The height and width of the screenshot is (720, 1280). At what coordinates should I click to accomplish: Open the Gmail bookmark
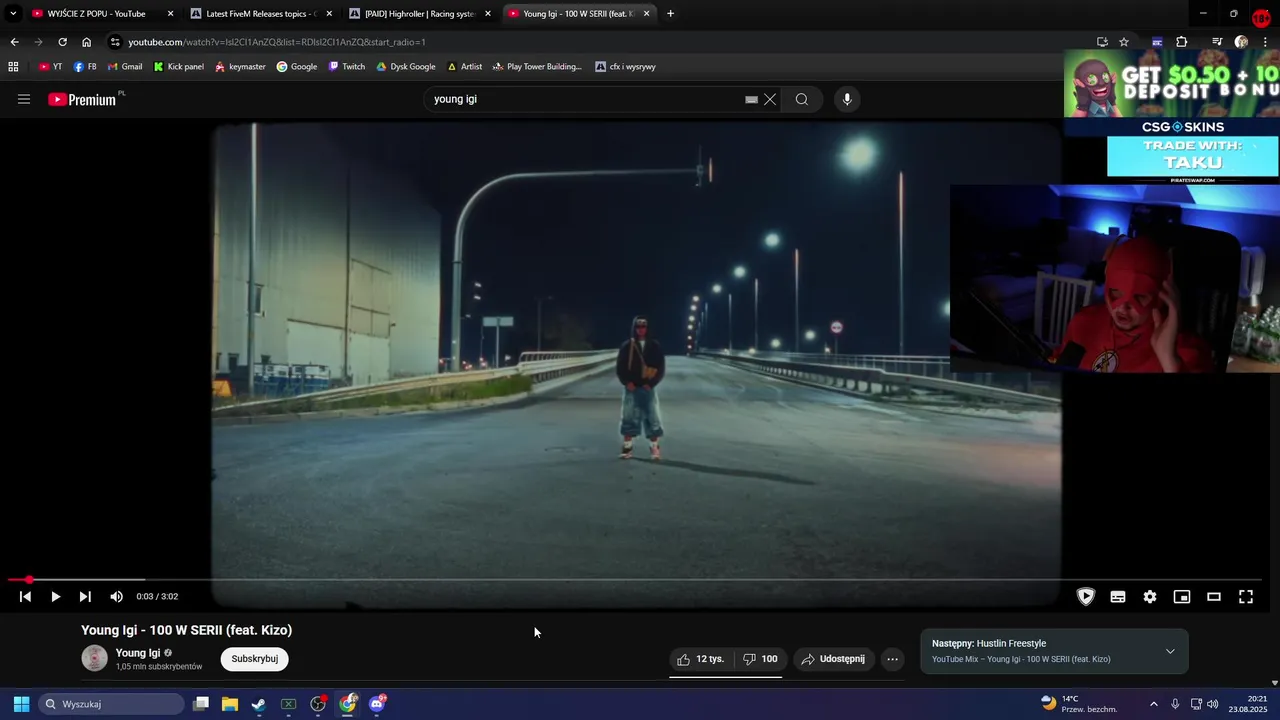(125, 67)
